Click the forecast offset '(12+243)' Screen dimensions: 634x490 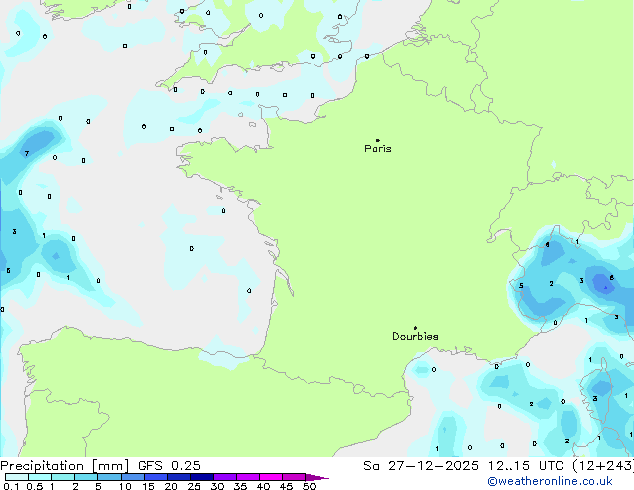[603, 466]
